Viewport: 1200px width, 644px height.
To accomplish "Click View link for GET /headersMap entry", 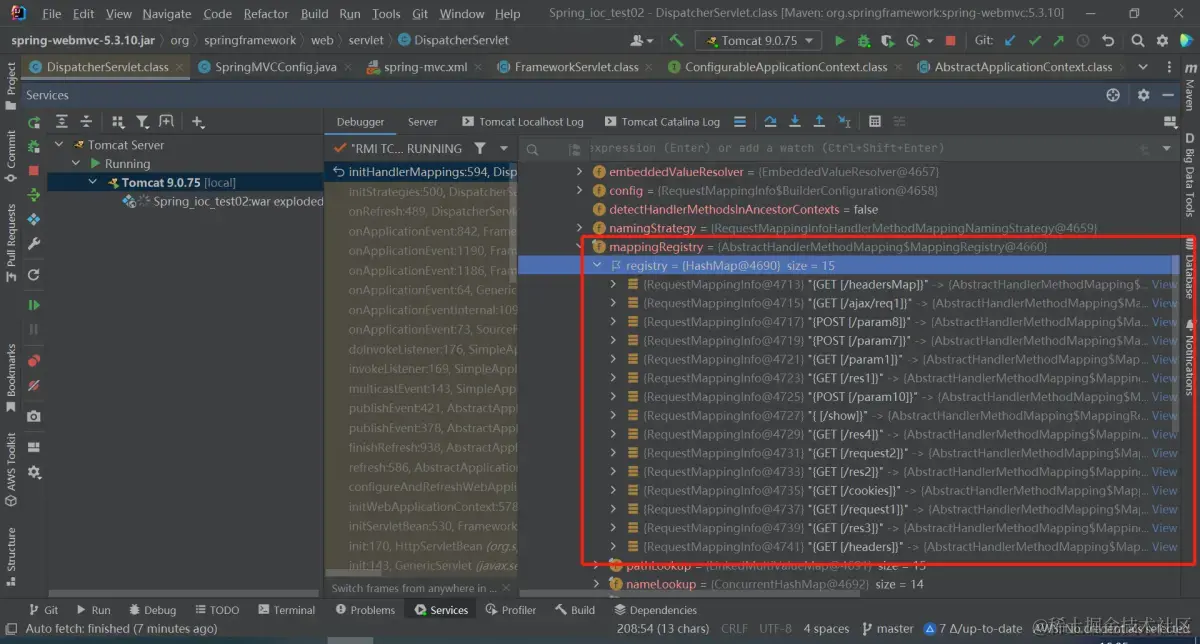I will coord(1164,285).
